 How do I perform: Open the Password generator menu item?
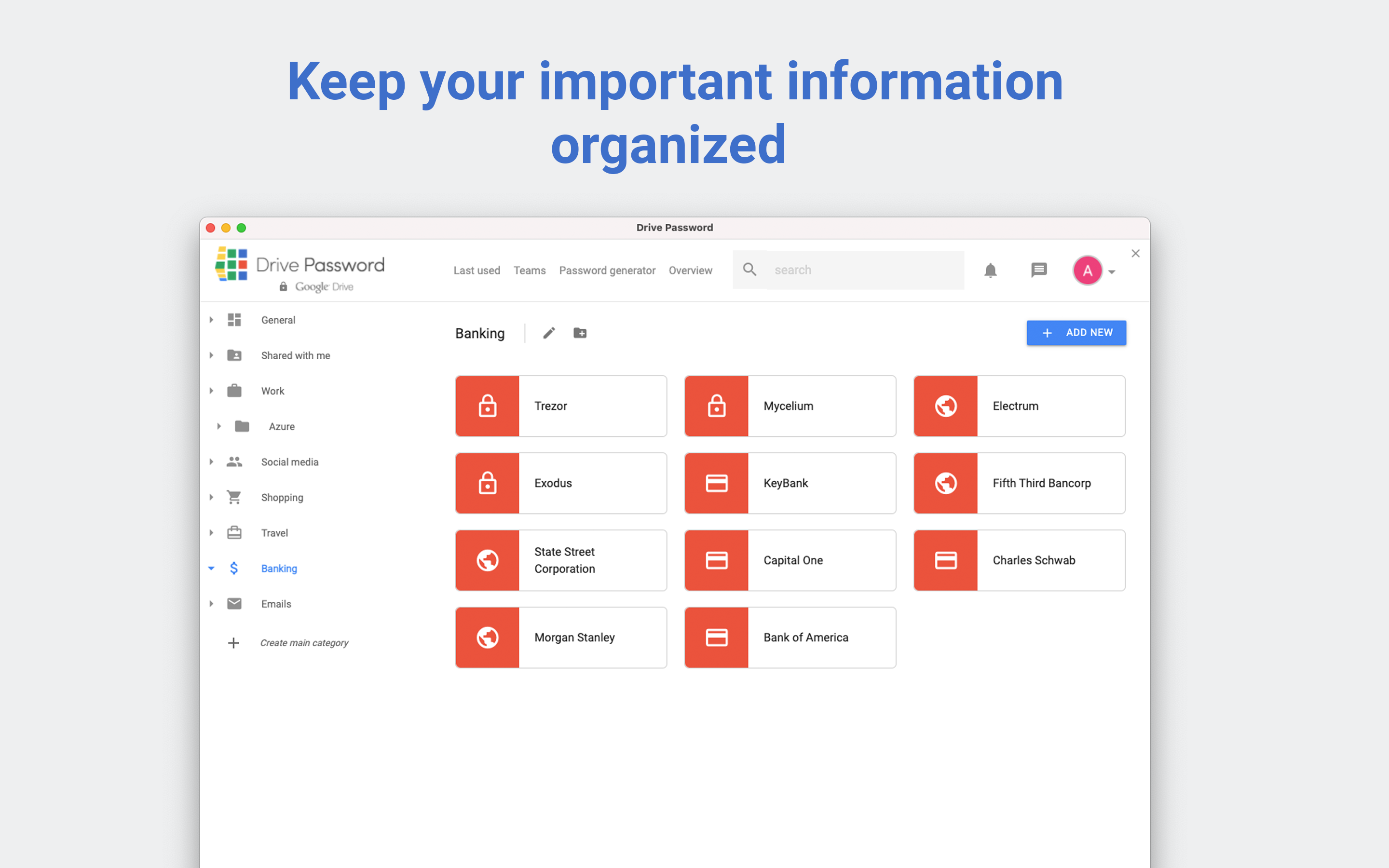(x=607, y=271)
